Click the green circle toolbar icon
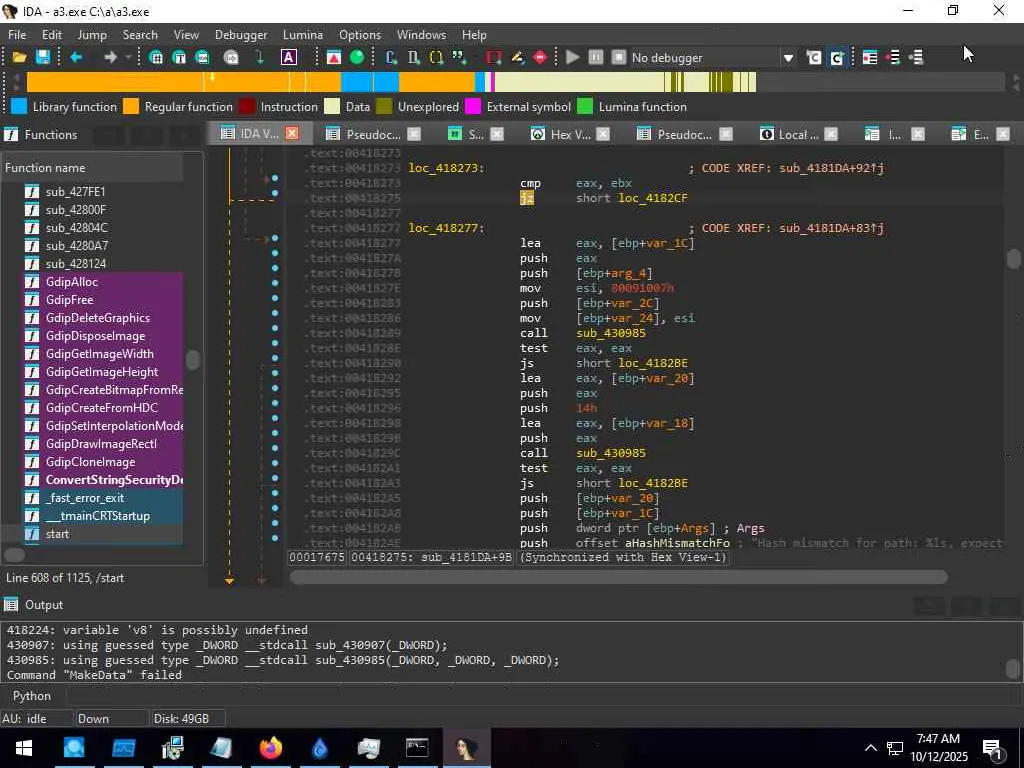 357,58
